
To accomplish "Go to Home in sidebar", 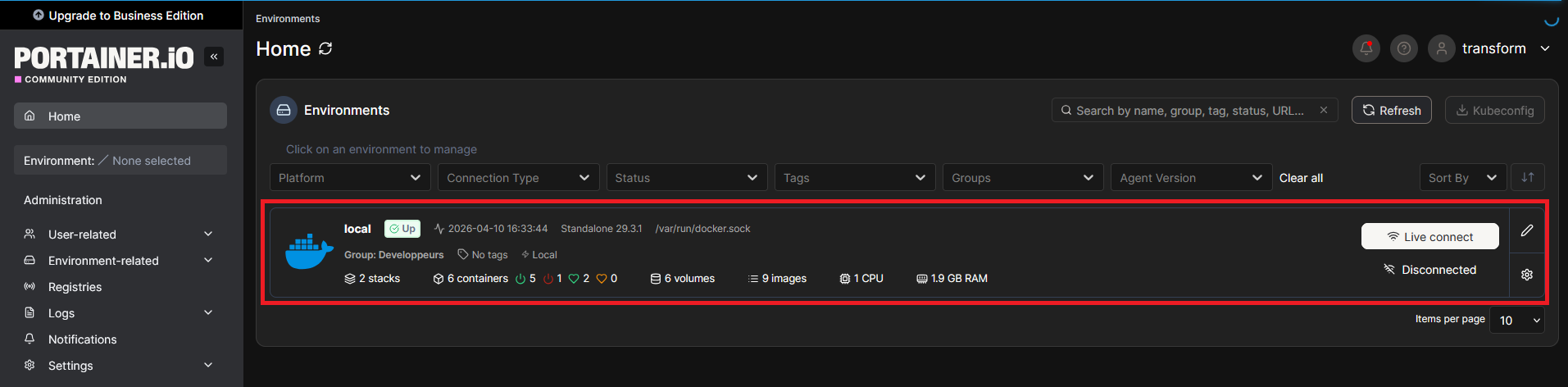I will [x=120, y=116].
